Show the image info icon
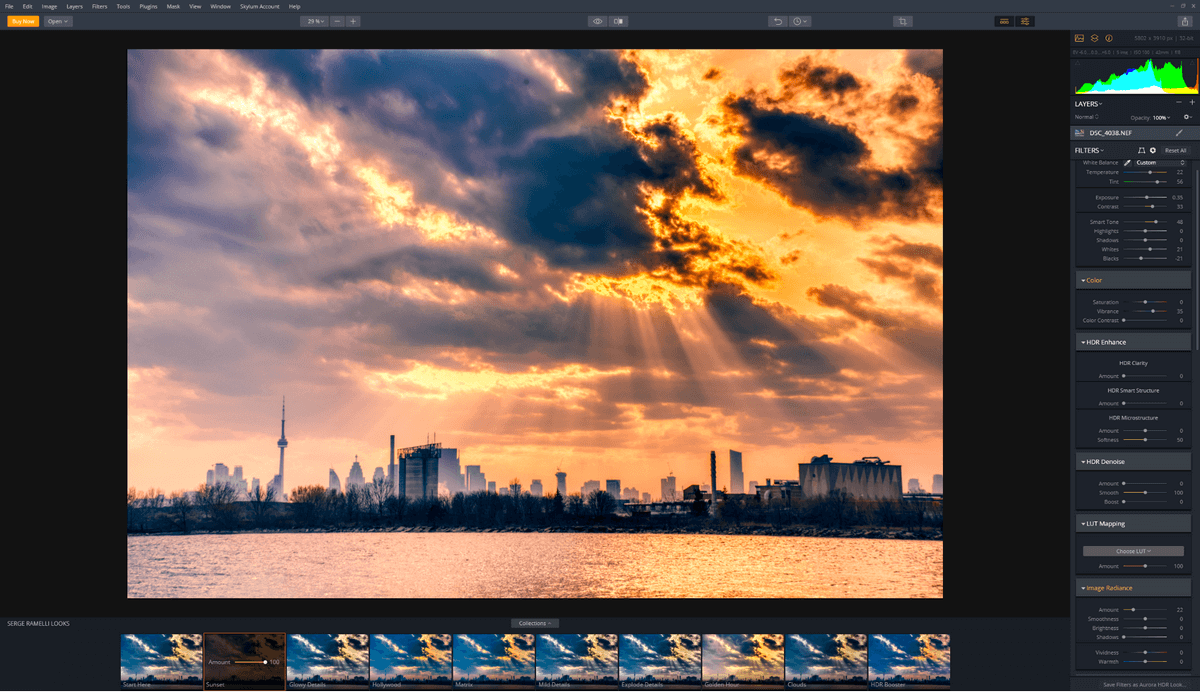The height and width of the screenshot is (692, 1200). [x=1109, y=38]
